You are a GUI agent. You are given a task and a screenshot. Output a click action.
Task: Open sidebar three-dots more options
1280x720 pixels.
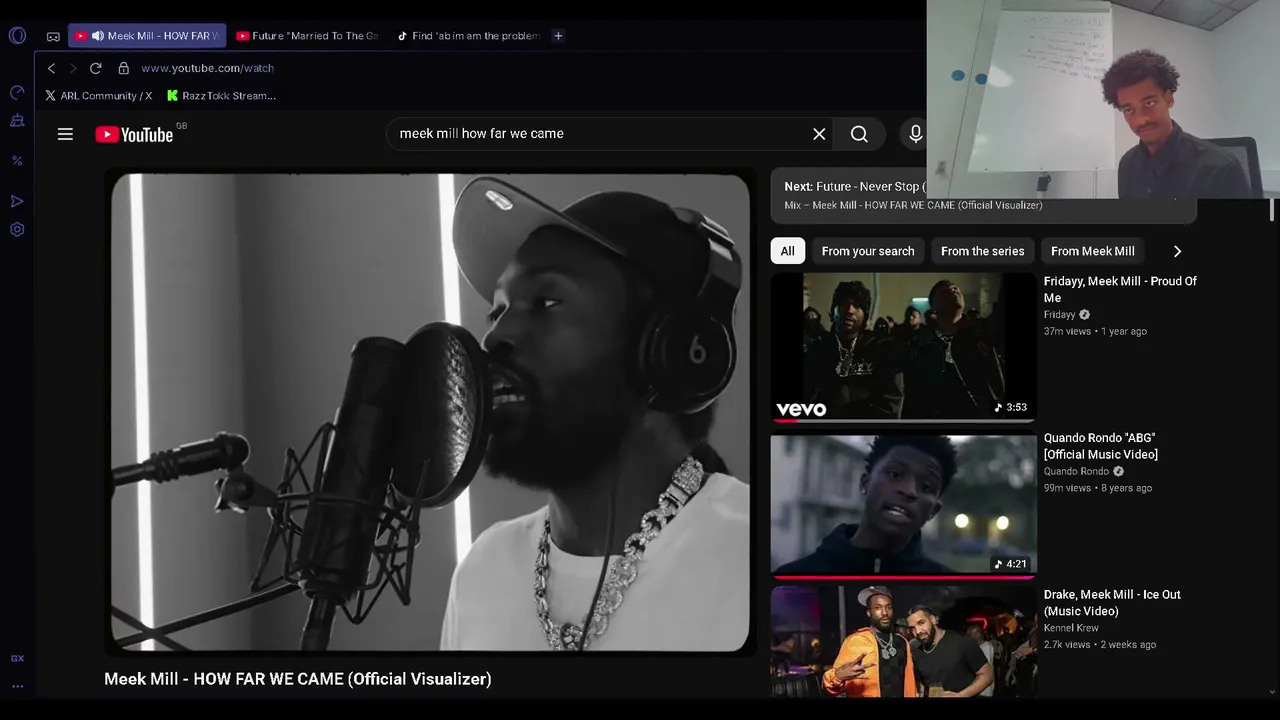(x=17, y=686)
